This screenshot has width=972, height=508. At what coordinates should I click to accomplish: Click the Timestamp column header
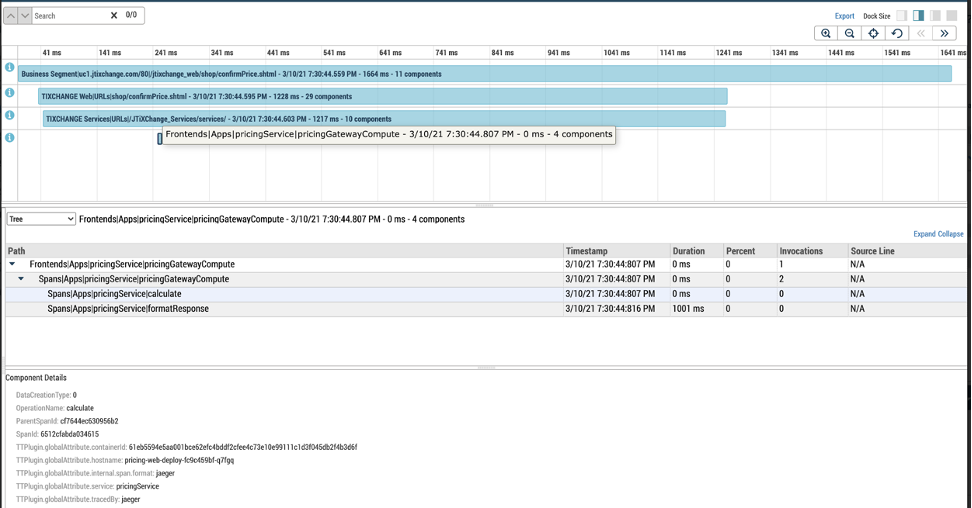[x=586, y=251]
